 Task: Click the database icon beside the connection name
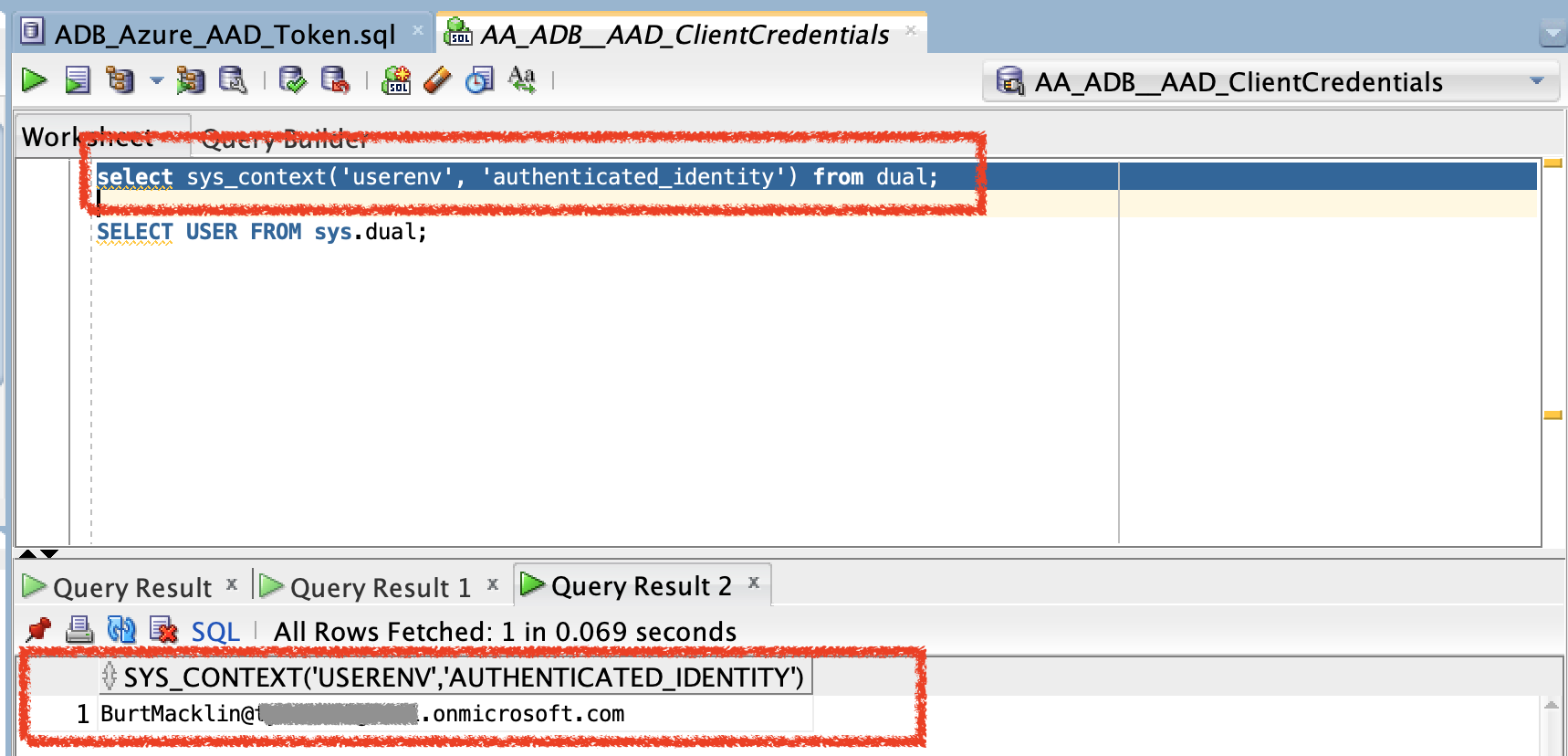click(1009, 81)
